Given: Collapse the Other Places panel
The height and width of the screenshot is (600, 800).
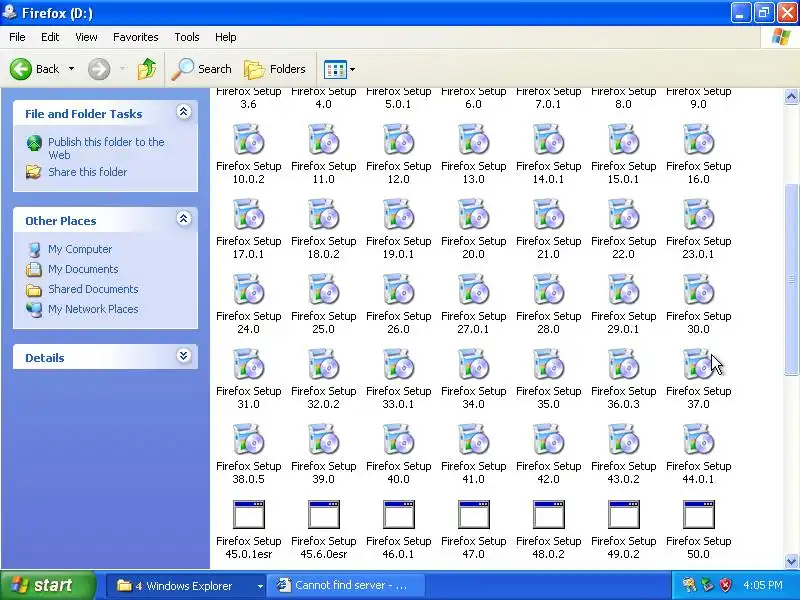Looking at the screenshot, I should tap(183, 219).
